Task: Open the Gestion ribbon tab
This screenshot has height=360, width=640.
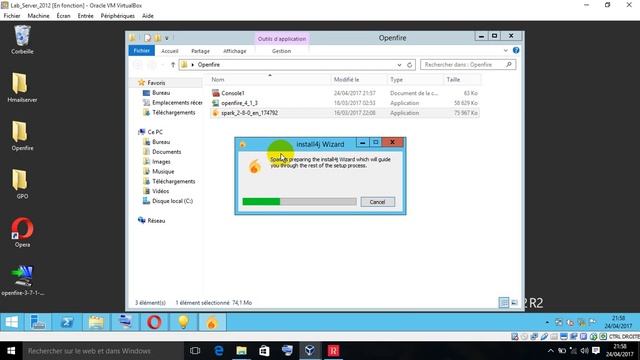Action: tap(281, 51)
